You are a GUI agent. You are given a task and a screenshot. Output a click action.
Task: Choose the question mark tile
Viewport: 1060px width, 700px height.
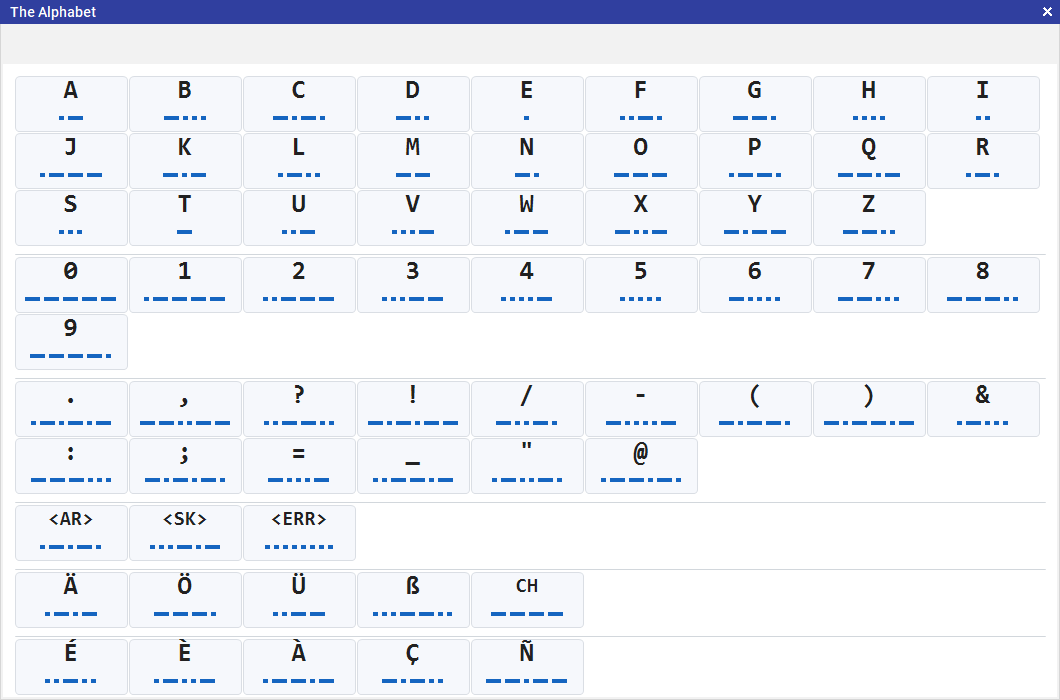pos(299,409)
